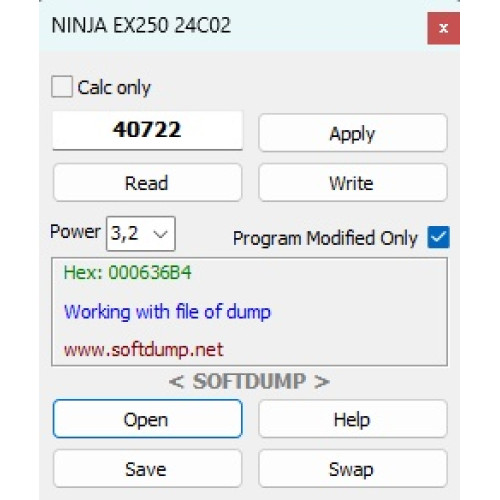The width and height of the screenshot is (500, 500).
Task: Click the window title NINJA EX250 24C02
Action: coord(141,25)
